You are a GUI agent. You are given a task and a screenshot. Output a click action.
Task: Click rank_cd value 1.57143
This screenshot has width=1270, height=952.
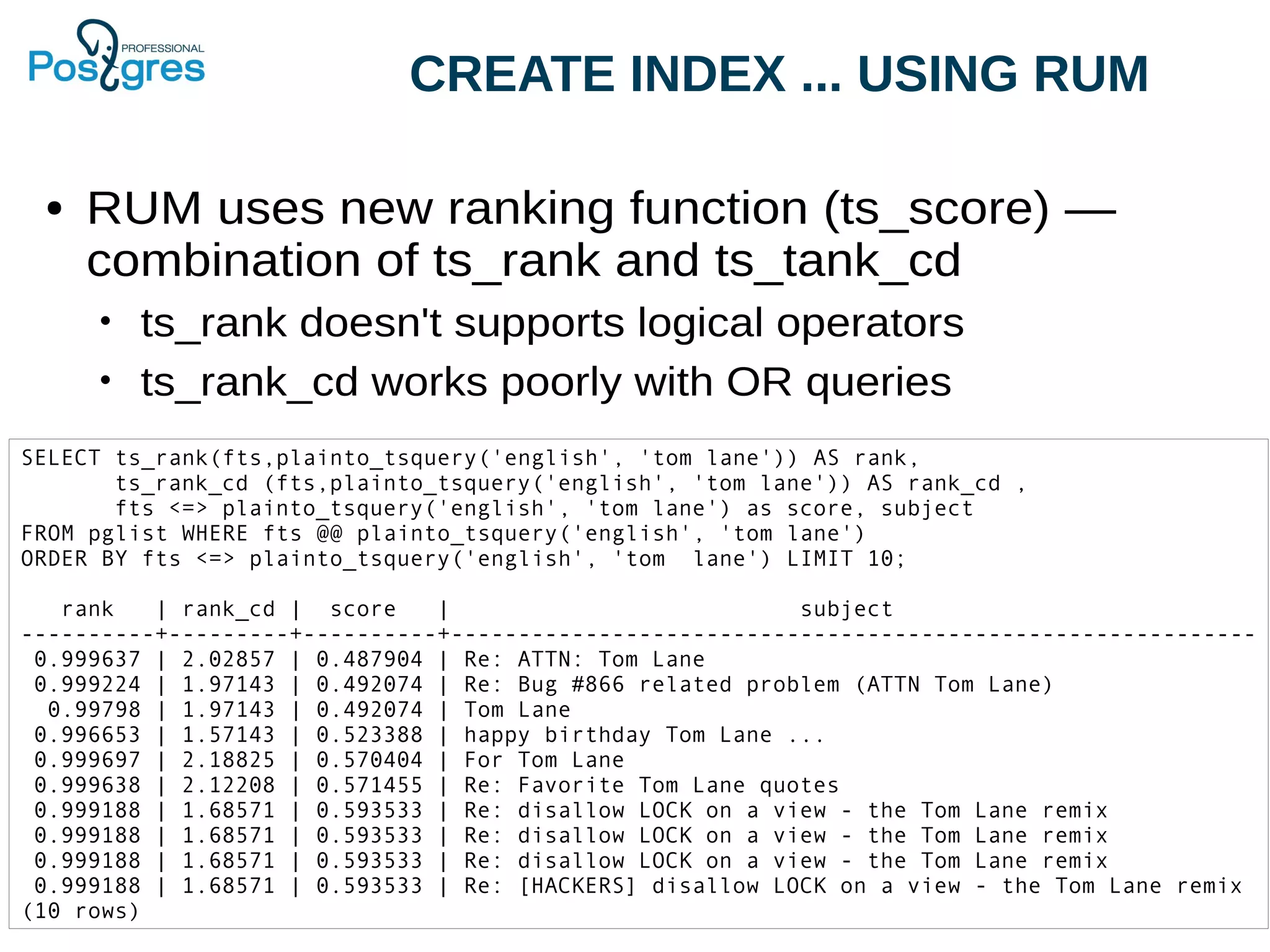tap(228, 735)
